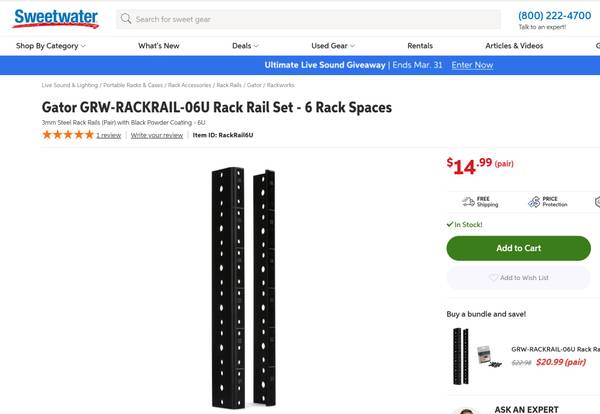Click the Add to Wish List heart icon
This screenshot has height=414, width=600.
coord(493,278)
